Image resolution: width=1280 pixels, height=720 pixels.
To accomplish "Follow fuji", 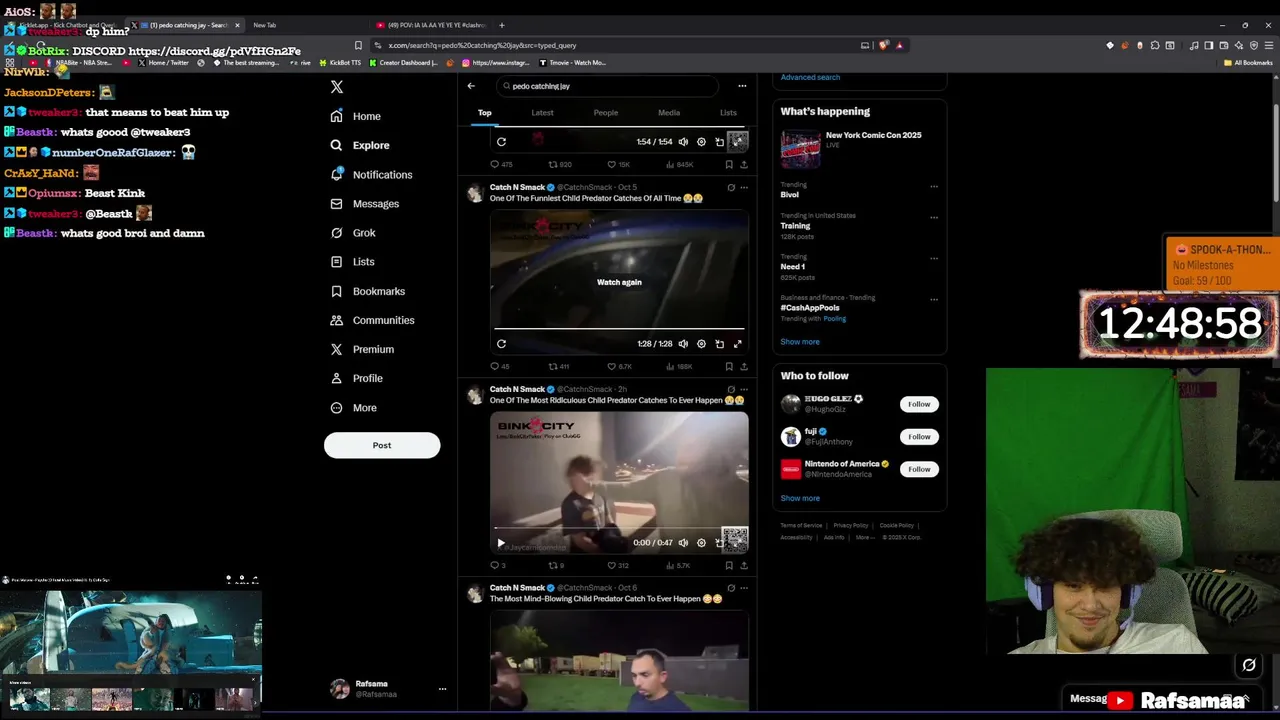I will tap(919, 436).
